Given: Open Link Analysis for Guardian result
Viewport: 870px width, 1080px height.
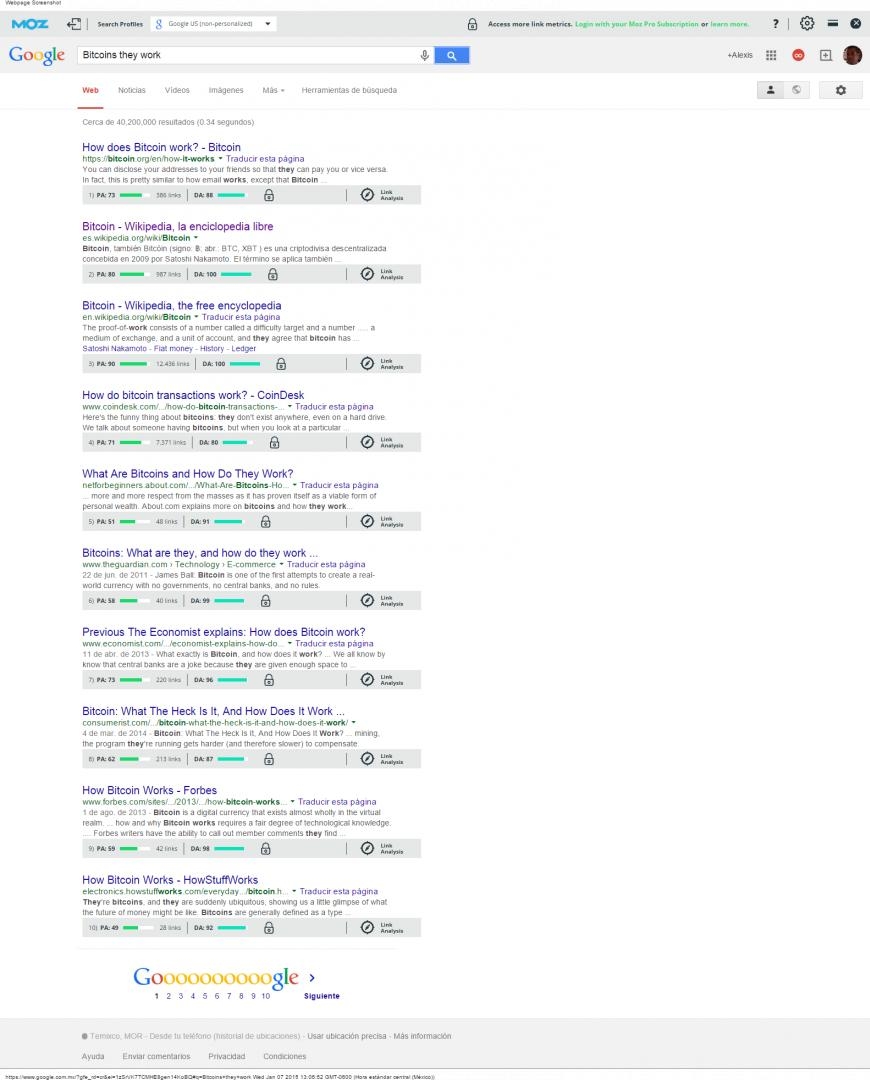Looking at the screenshot, I should (x=382, y=601).
